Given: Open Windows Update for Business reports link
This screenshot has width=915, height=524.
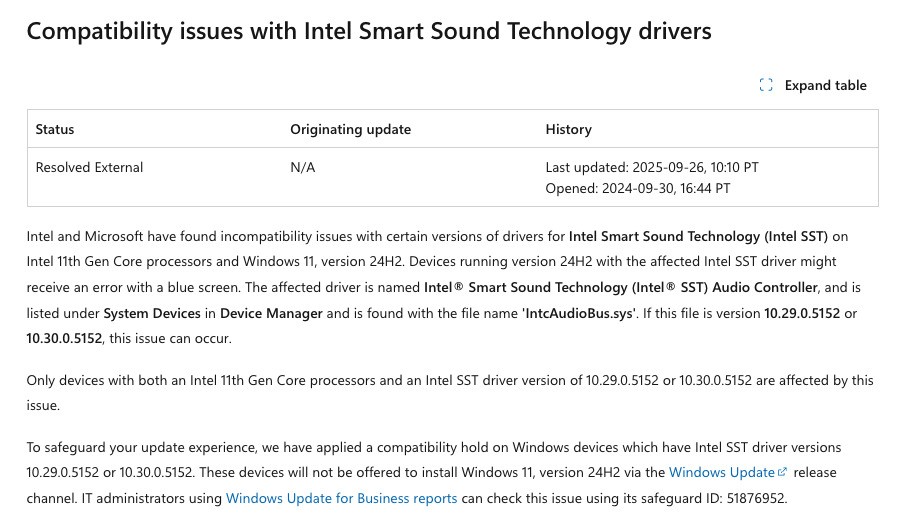Looking at the screenshot, I should tap(341, 498).
